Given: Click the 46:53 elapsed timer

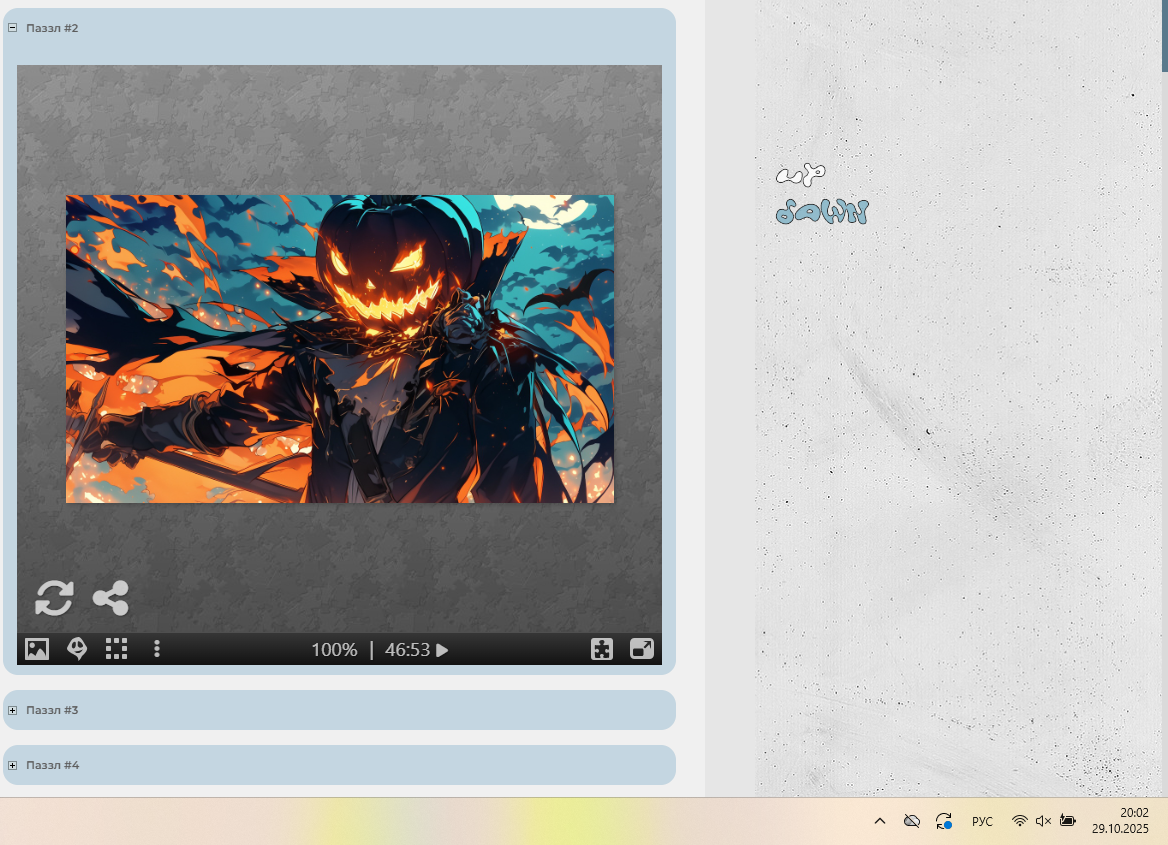Looking at the screenshot, I should click(x=407, y=650).
